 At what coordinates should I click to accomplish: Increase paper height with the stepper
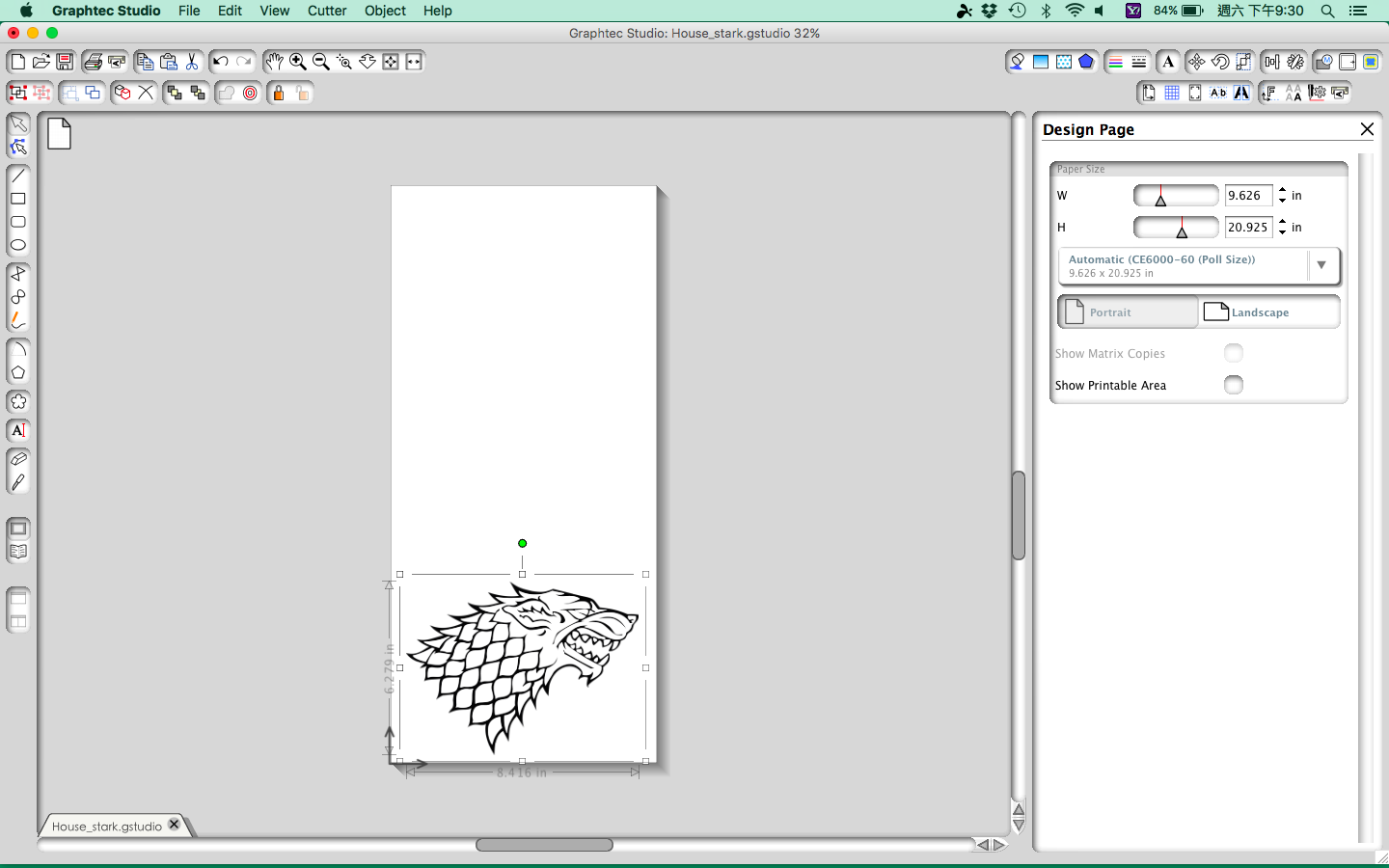tap(1282, 222)
